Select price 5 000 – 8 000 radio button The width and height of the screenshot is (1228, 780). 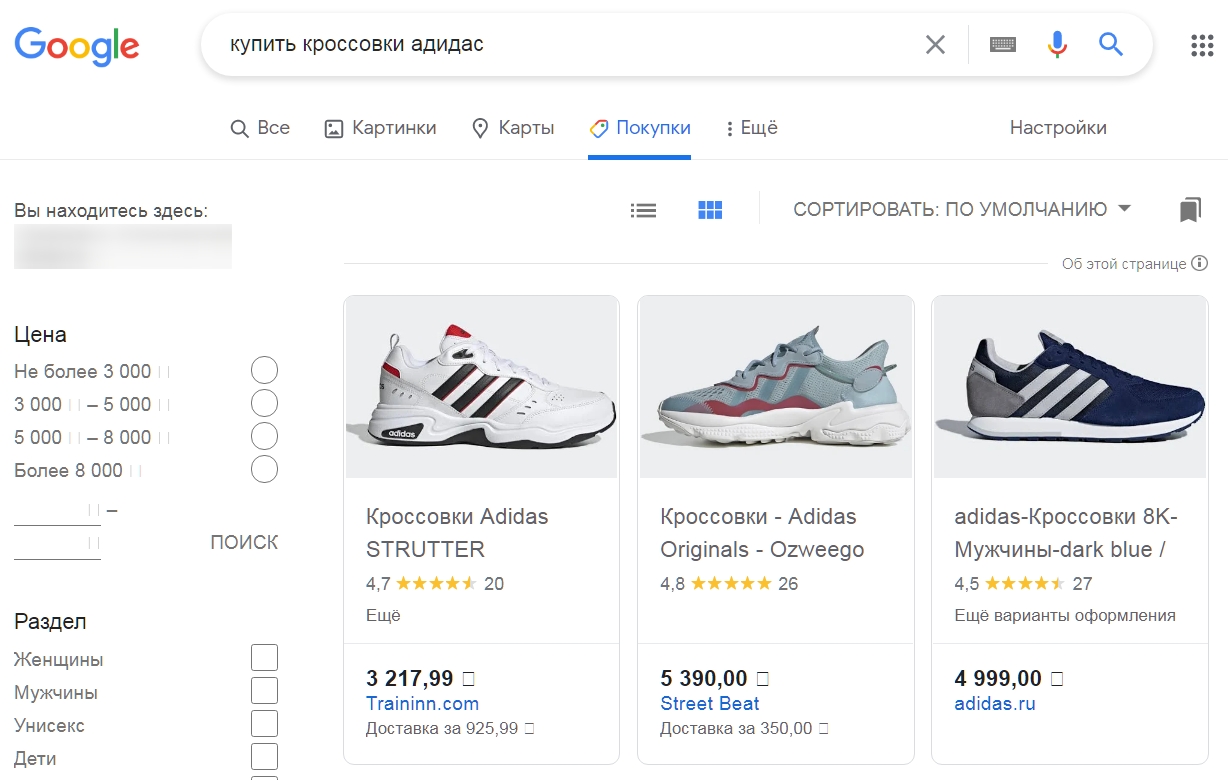[264, 437]
